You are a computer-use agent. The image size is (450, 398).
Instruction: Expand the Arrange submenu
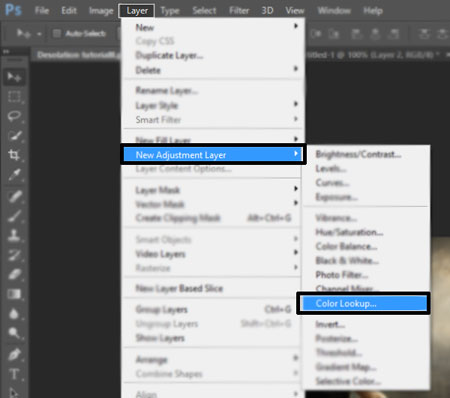[213, 359]
